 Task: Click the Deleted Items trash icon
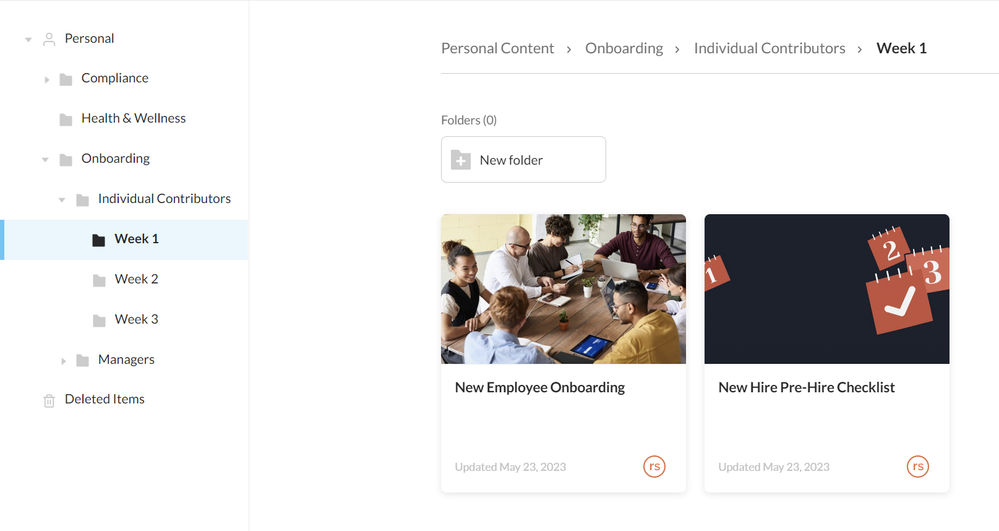[x=49, y=400]
